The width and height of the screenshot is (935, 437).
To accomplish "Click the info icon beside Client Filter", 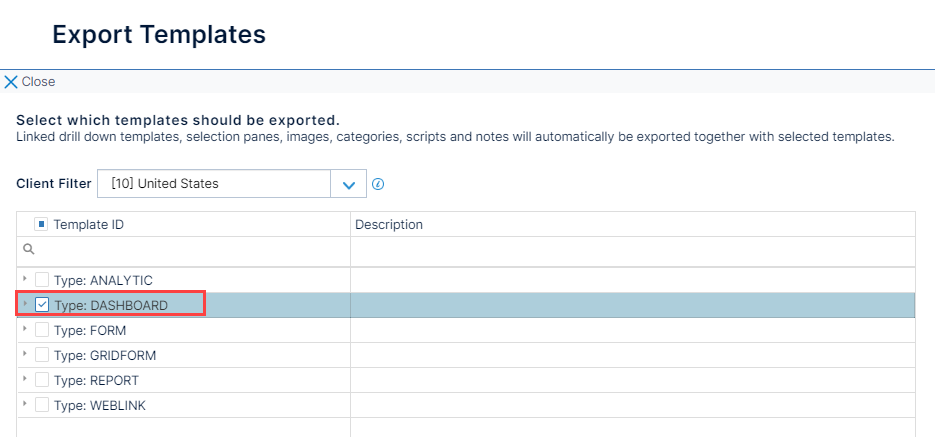I will pos(377,184).
